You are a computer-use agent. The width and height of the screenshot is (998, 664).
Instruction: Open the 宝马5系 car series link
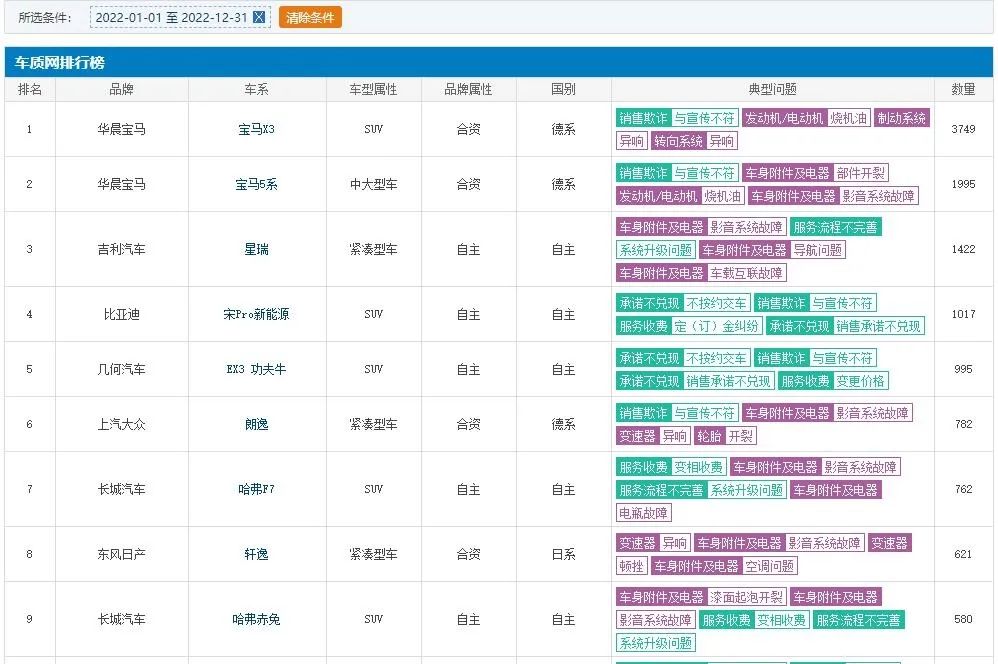pos(256,184)
